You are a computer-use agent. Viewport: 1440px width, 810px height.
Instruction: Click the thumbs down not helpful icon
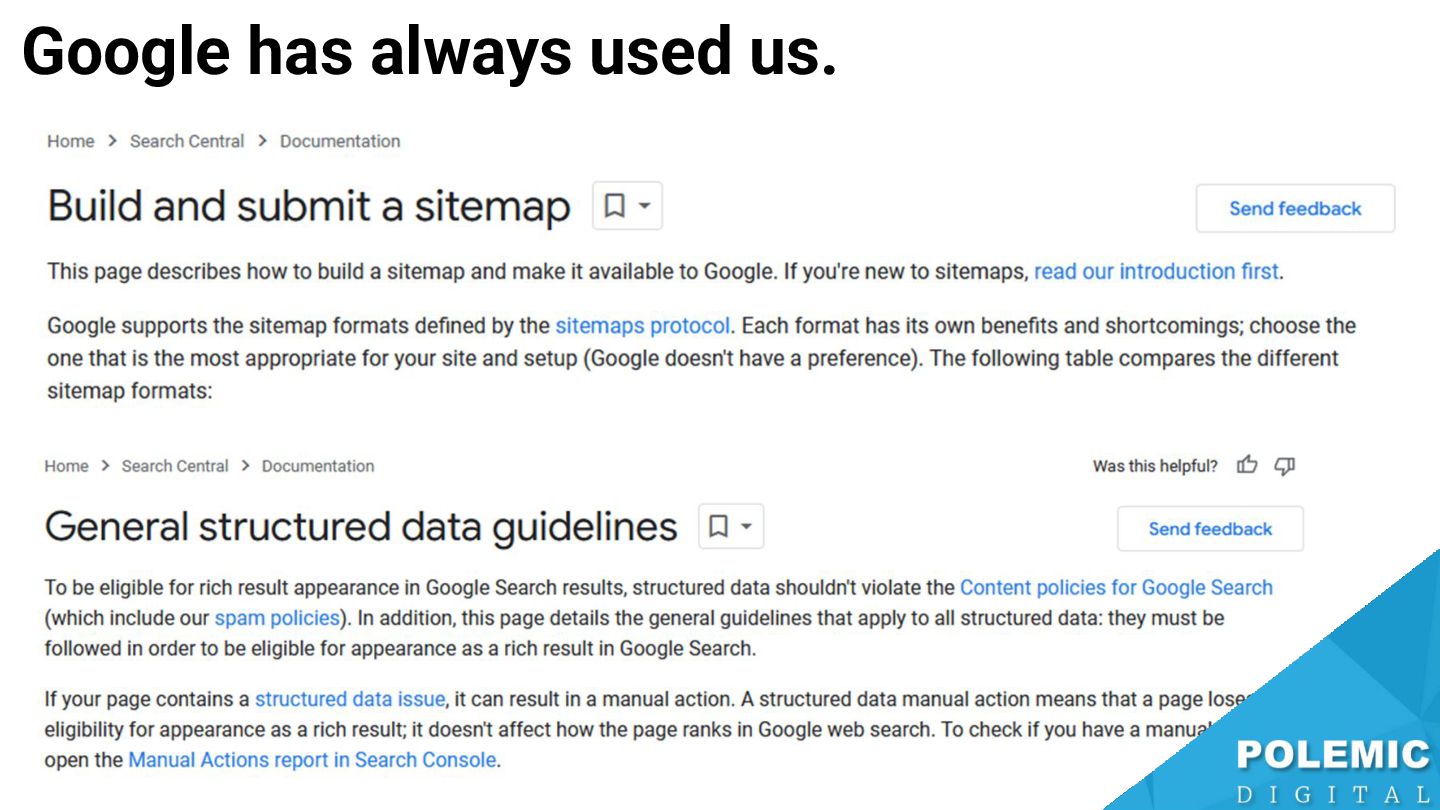[1285, 465]
